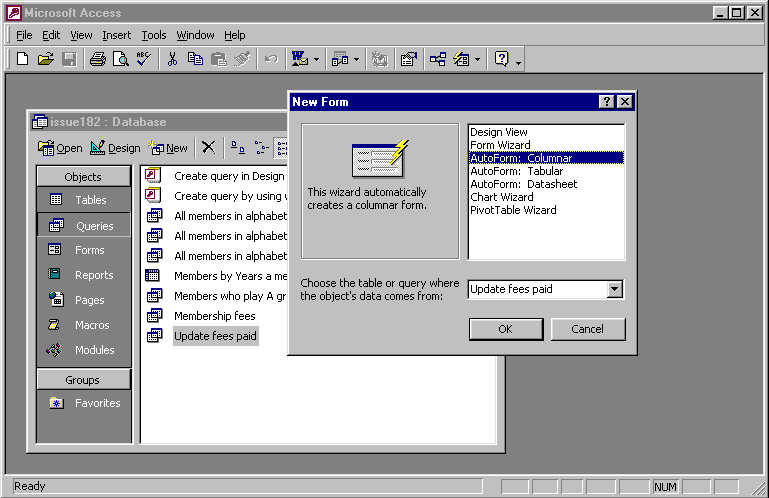Click the Groups header button

coord(83,380)
